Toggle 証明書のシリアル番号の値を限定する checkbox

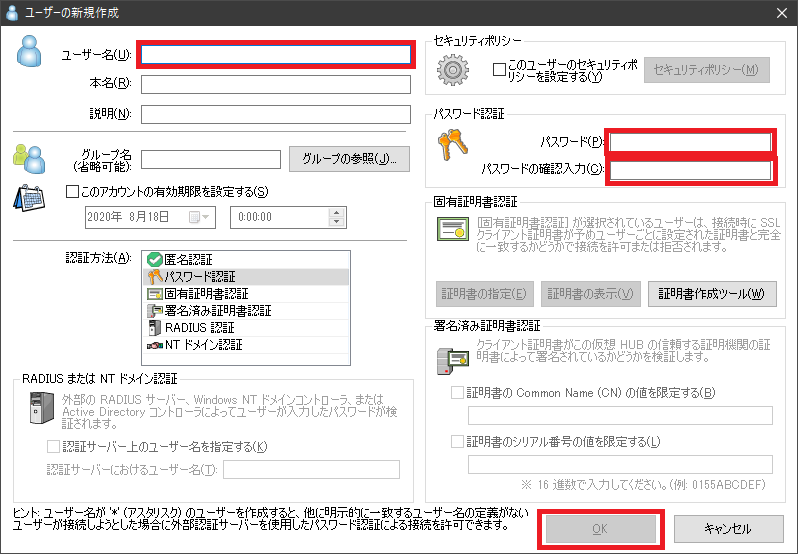pyautogui.click(x=458, y=441)
